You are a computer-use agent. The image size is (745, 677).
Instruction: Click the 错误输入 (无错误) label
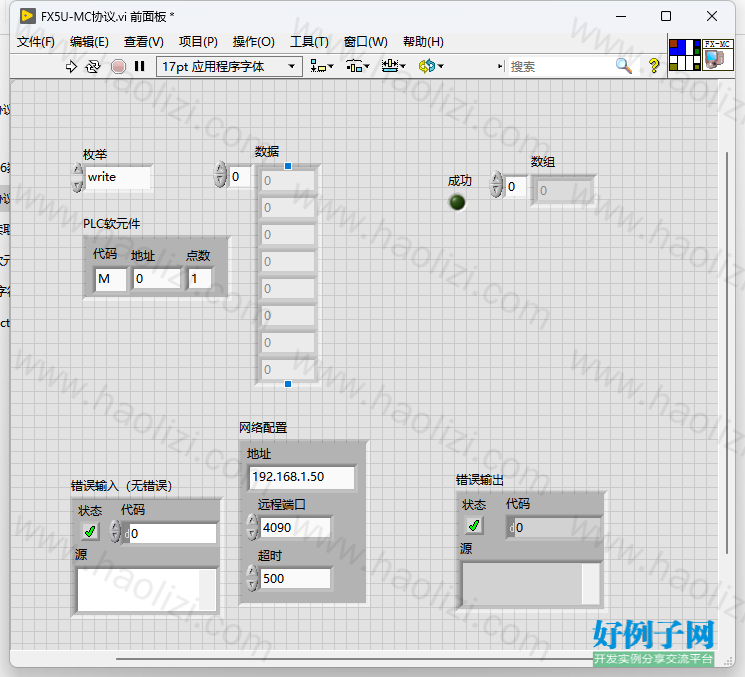tap(122, 486)
